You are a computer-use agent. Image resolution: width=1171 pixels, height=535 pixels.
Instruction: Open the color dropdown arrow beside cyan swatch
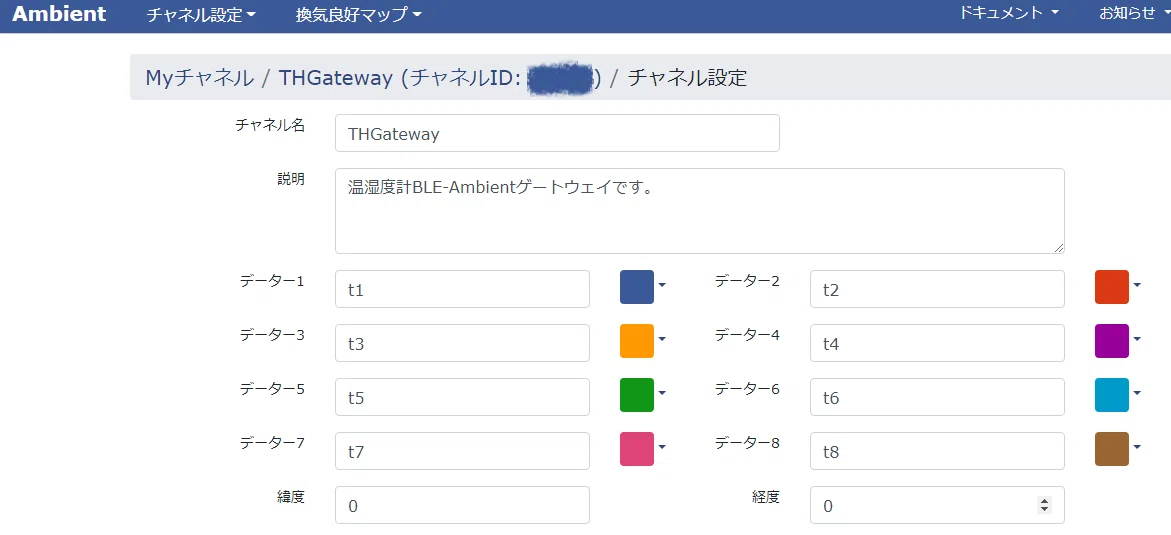[1137, 393]
